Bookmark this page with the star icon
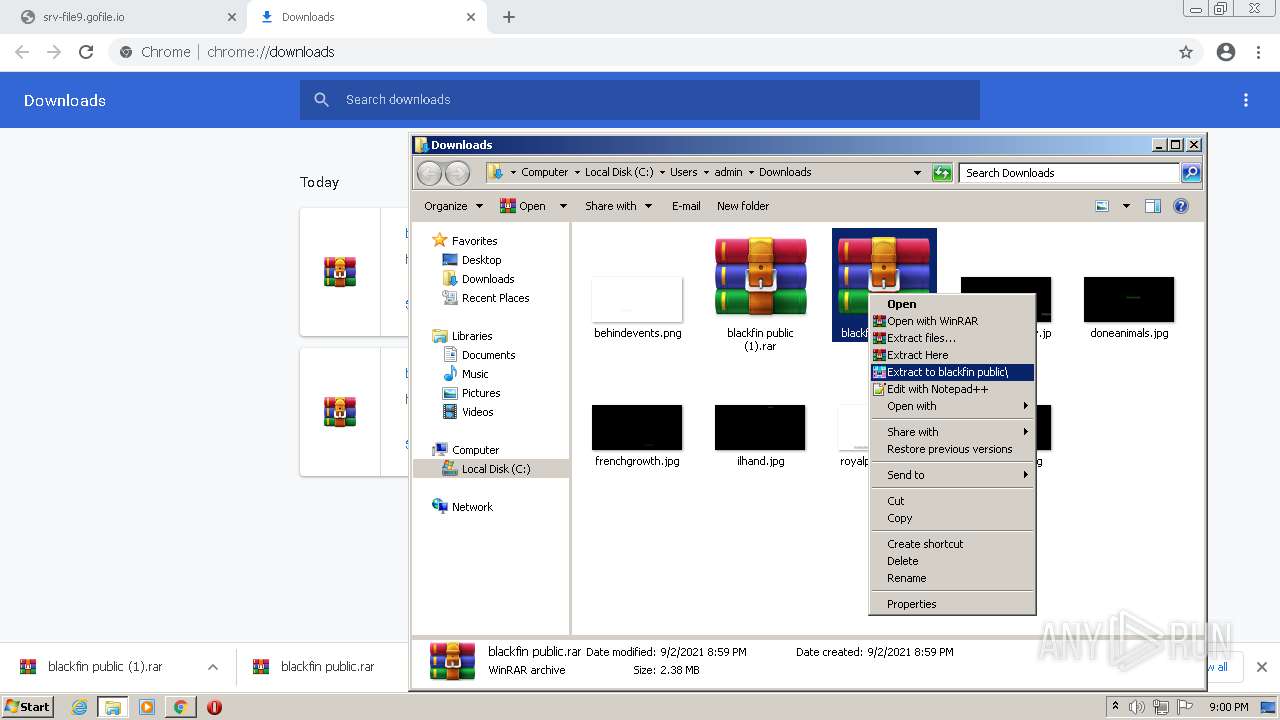The image size is (1280, 720). coord(1186,52)
